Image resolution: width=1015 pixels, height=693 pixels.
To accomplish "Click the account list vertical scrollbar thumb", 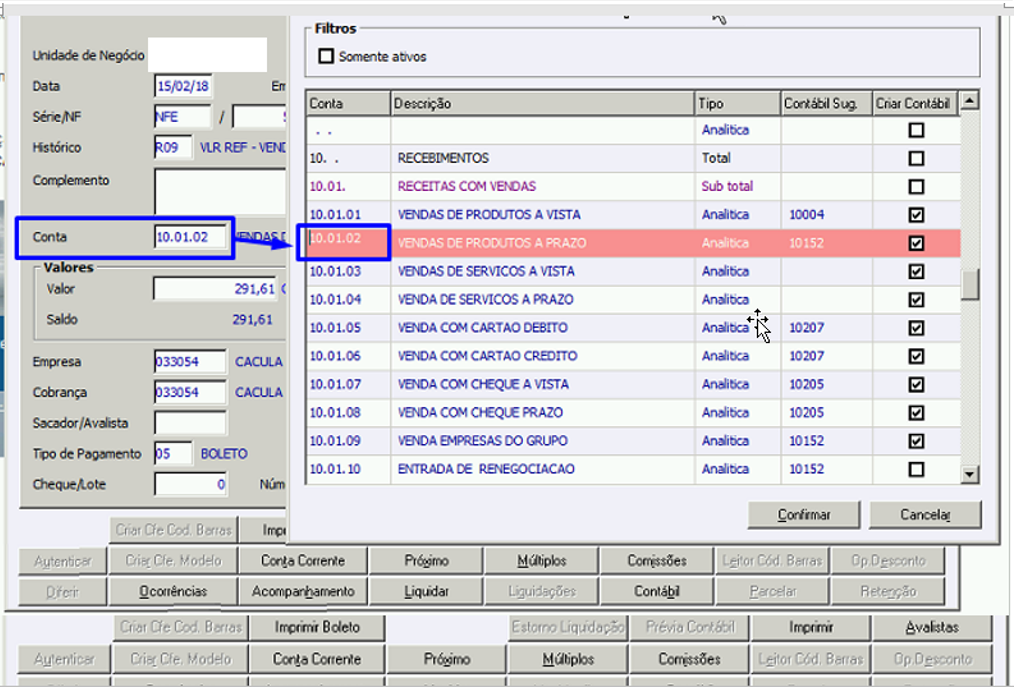I will tap(969, 285).
